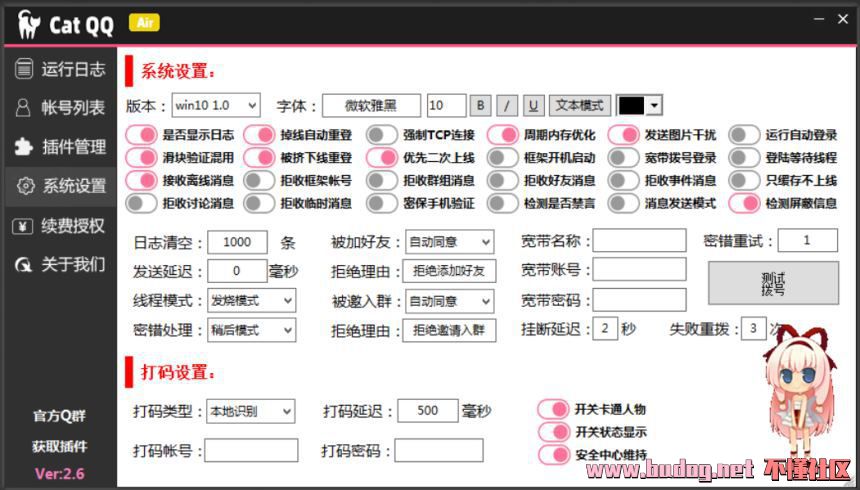Open the 帐号列表 person icon
This screenshot has height=490, width=860.
pos(23,108)
